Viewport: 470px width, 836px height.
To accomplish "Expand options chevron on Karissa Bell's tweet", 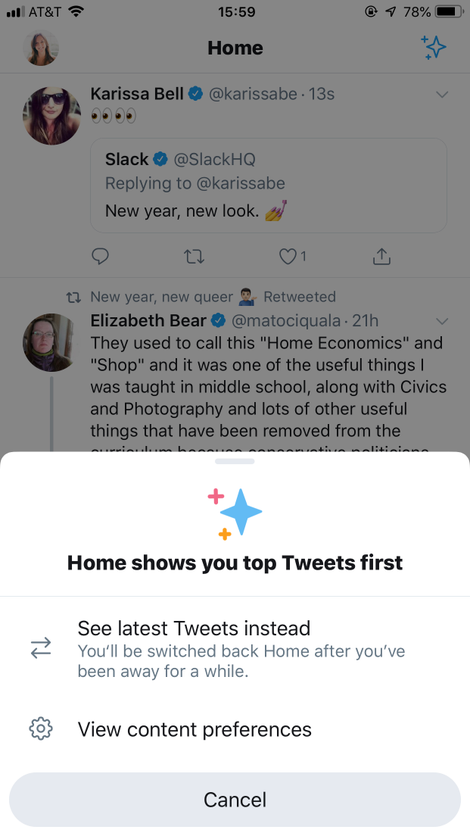I will coord(442,94).
